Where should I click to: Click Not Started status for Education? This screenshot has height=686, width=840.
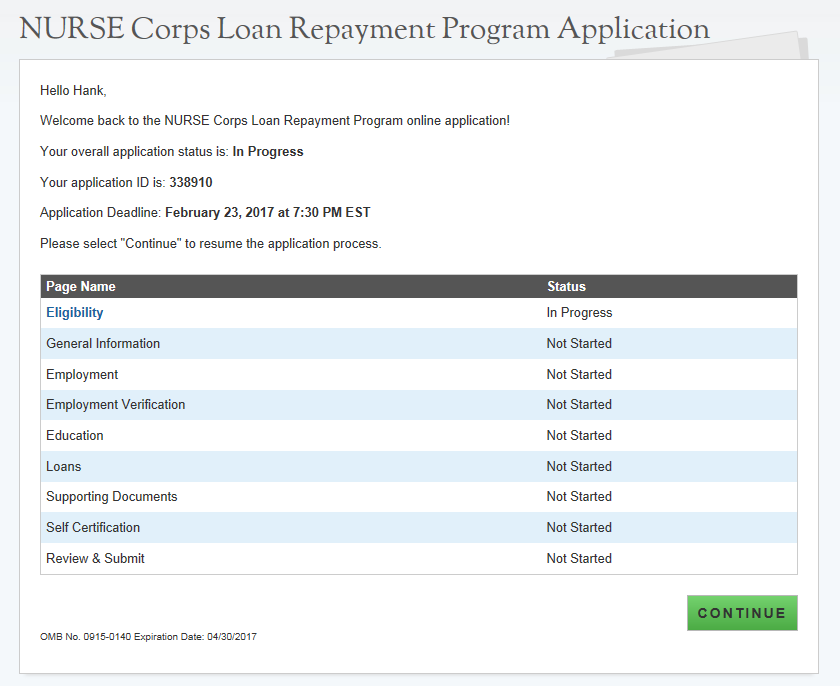(x=579, y=435)
